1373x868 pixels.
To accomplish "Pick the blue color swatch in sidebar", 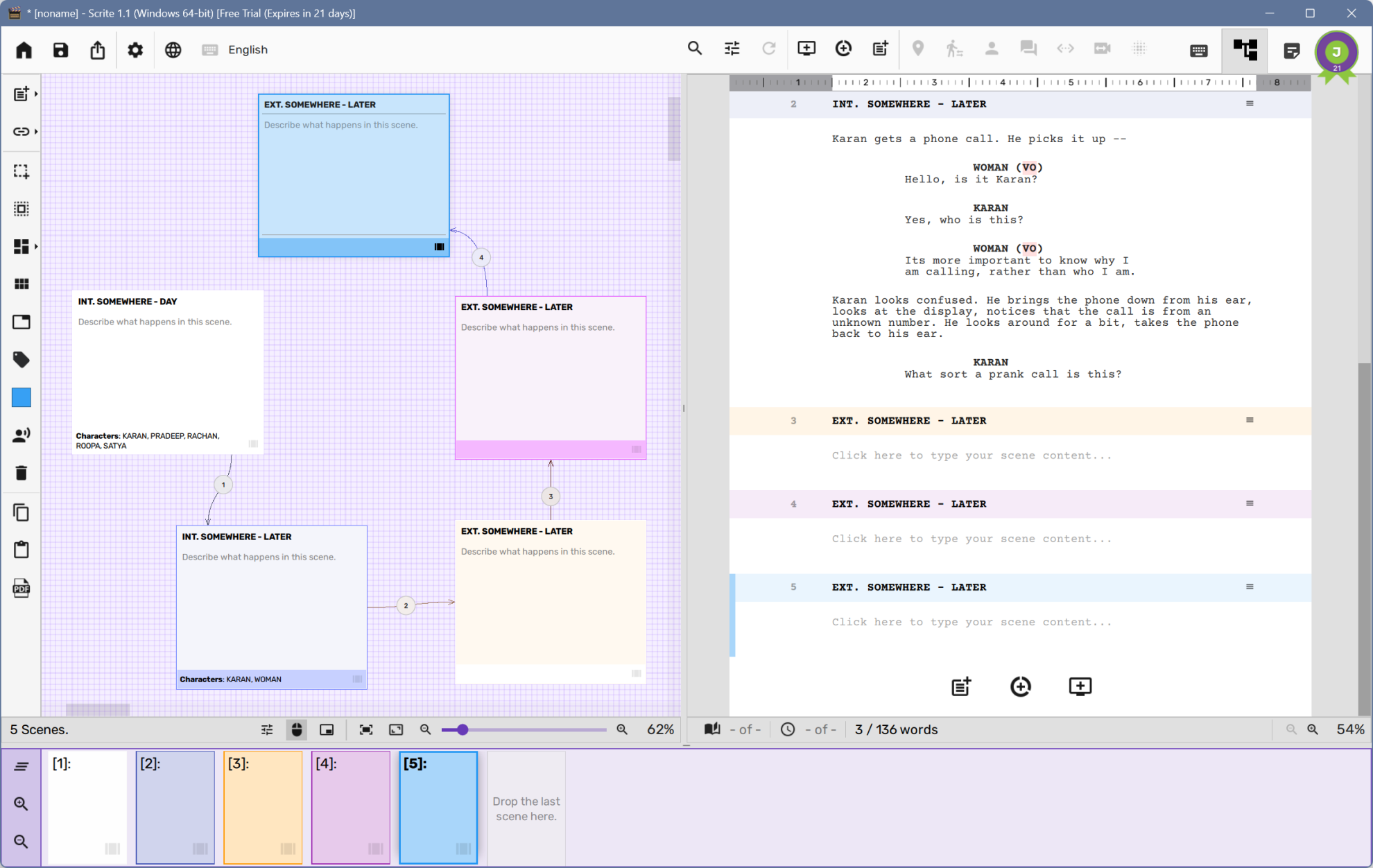I will (21, 397).
